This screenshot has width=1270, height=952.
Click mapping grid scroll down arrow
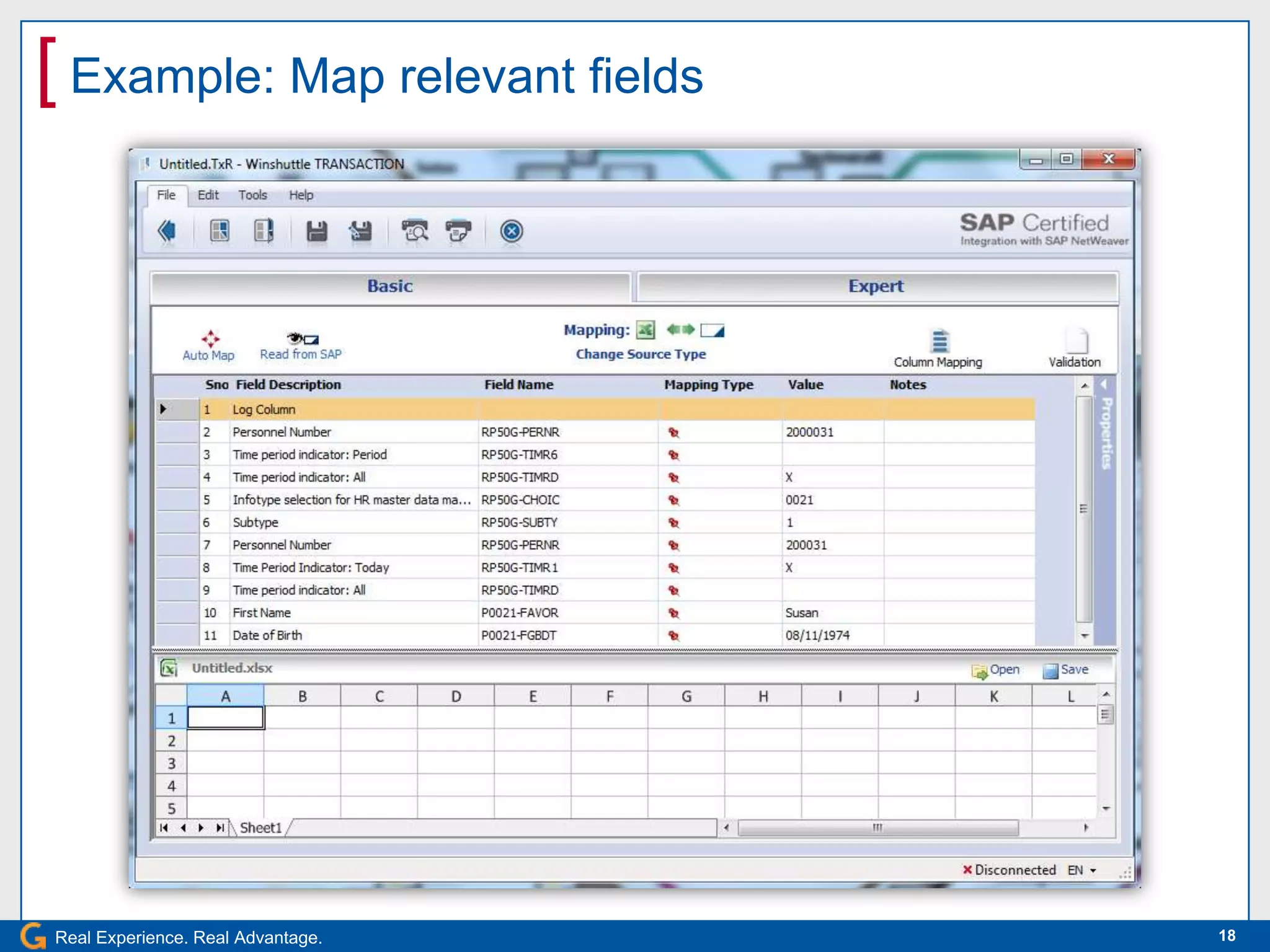1084,636
